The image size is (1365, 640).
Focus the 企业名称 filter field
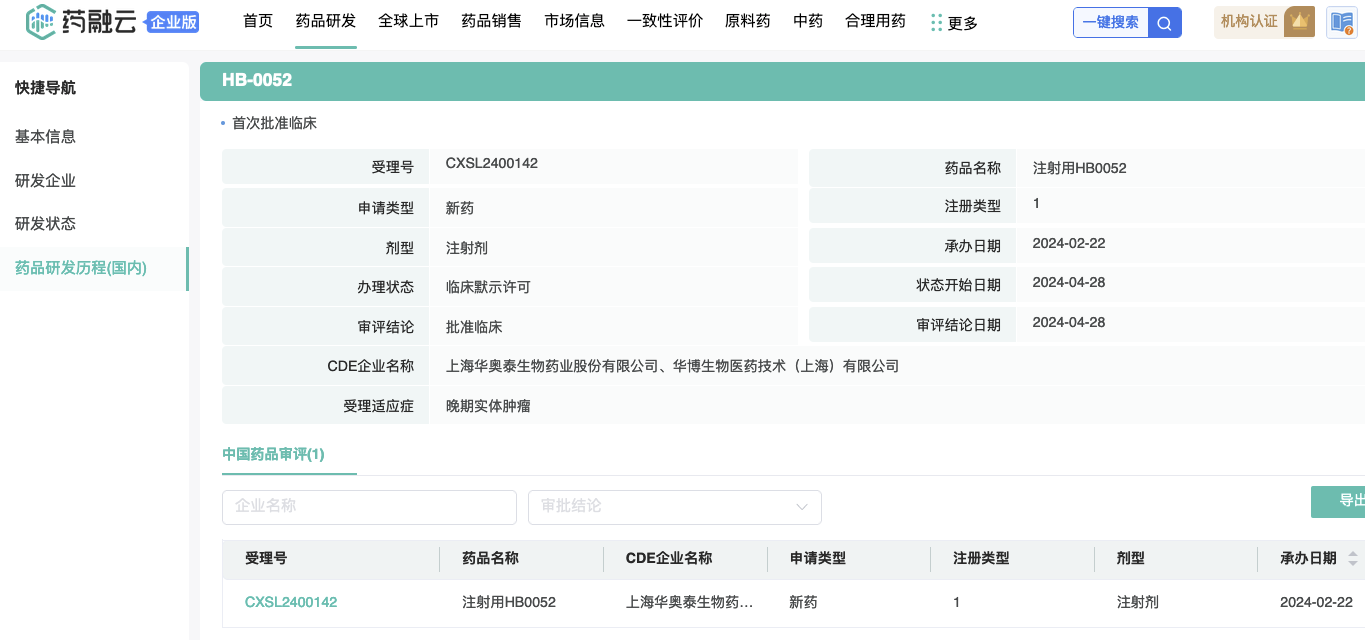369,507
